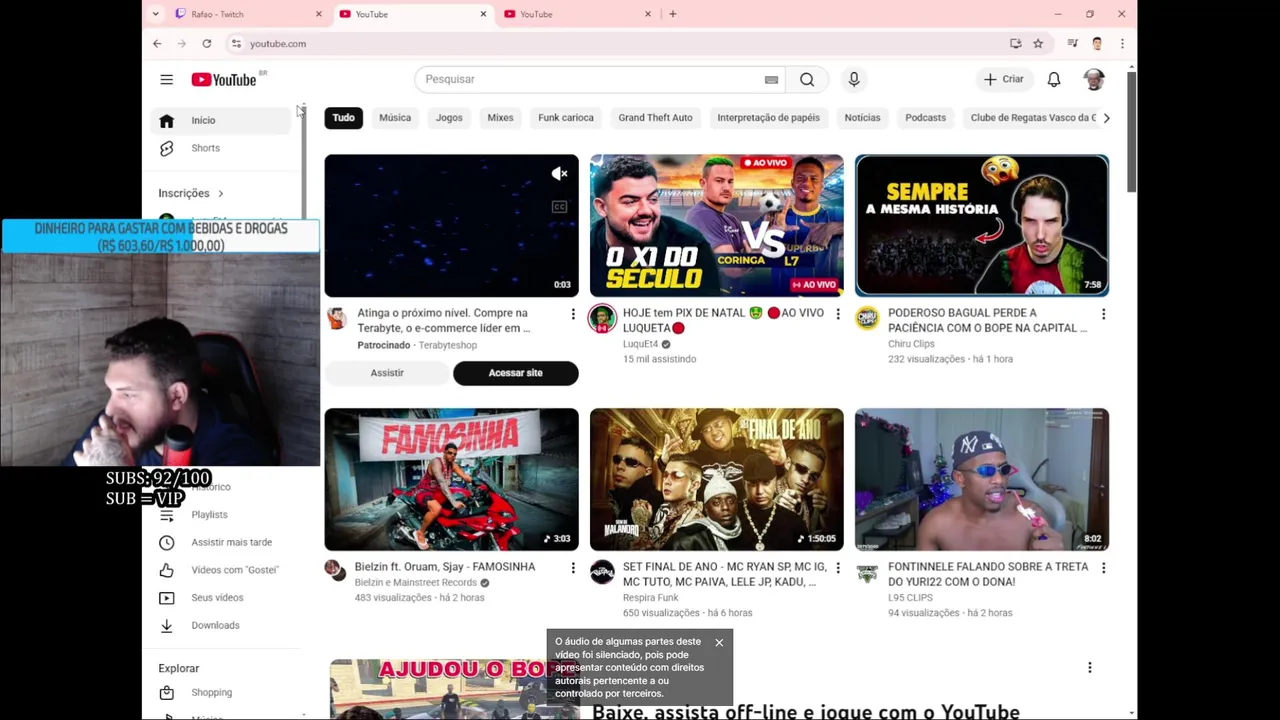Screen dimensions: 1280x720
Task: Open the notifications bell
Action: point(1054,79)
